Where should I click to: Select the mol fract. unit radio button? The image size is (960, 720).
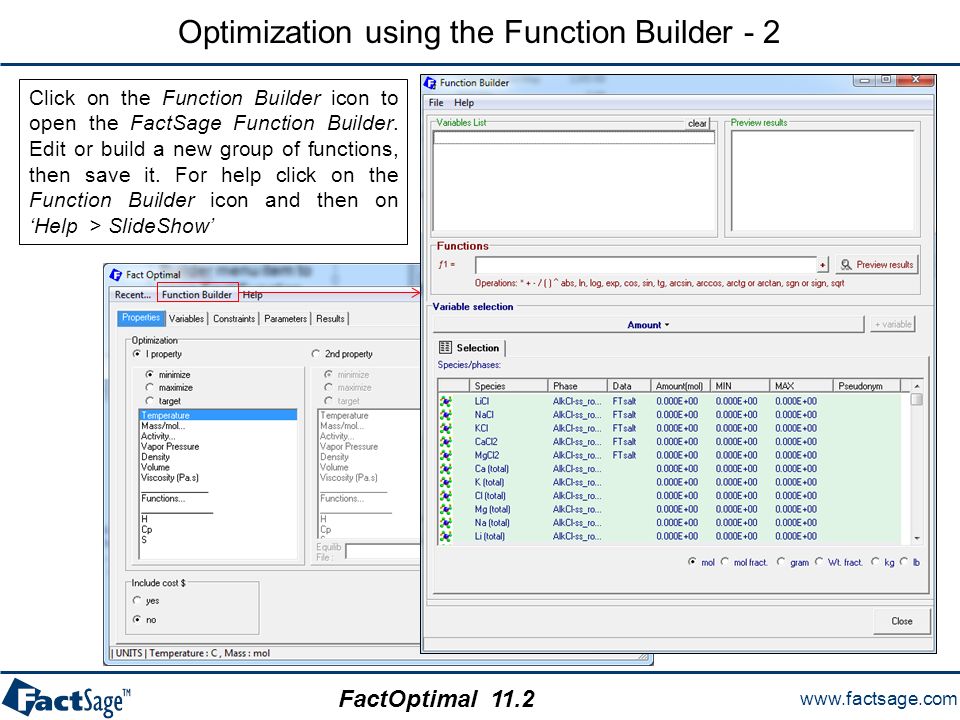725,562
